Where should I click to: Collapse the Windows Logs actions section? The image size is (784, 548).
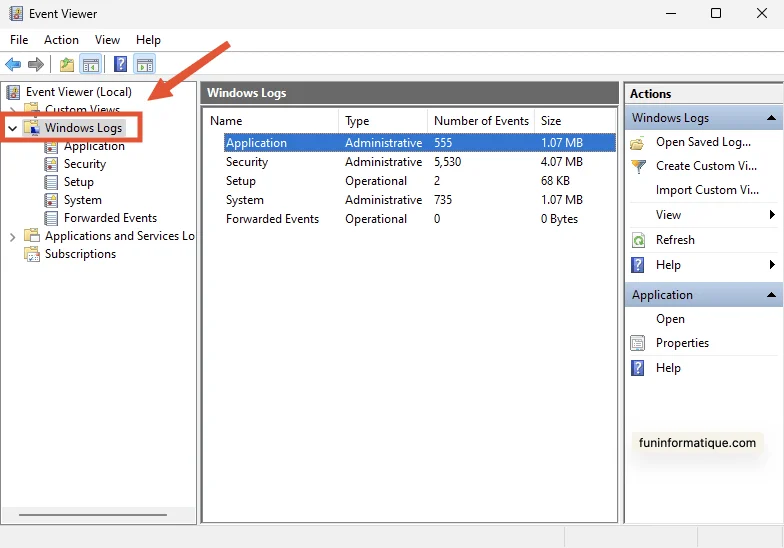[771, 118]
